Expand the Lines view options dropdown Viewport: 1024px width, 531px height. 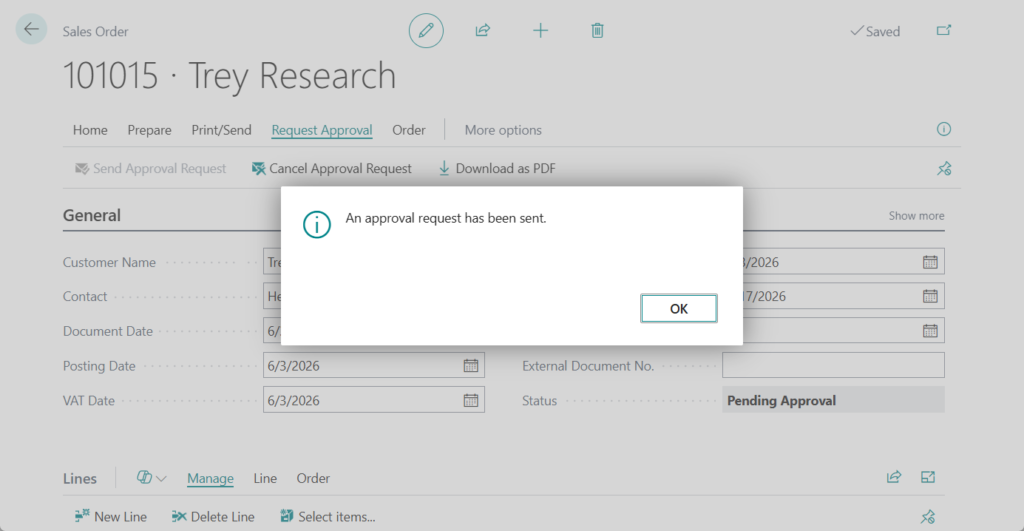click(x=152, y=478)
